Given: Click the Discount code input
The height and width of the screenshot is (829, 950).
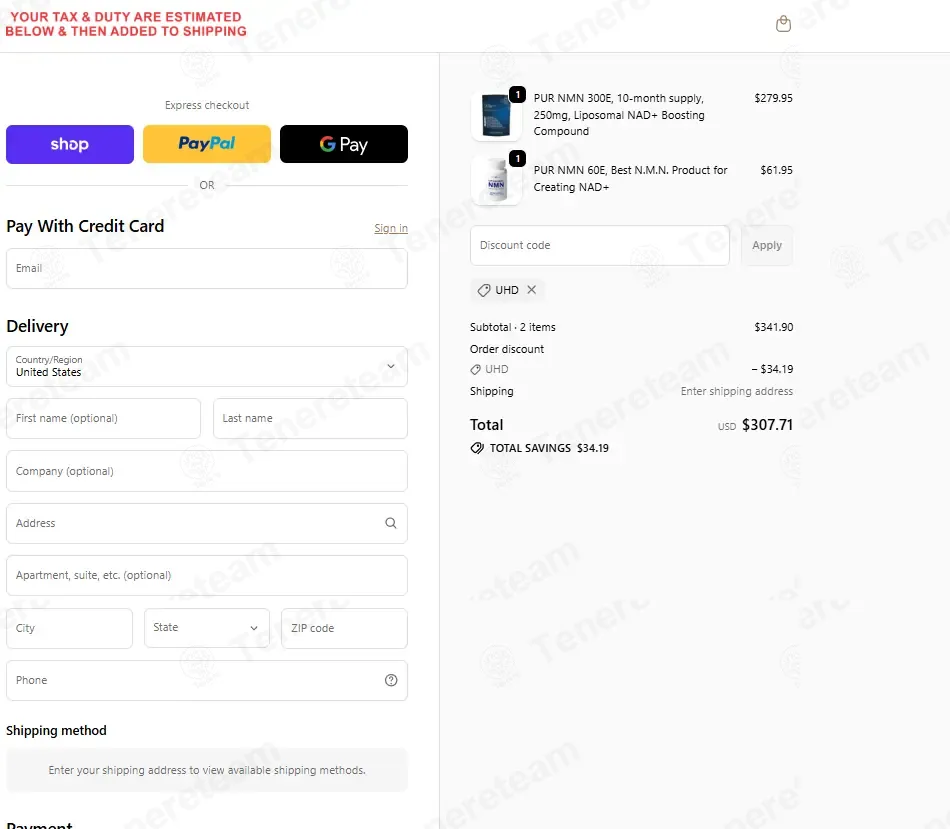Looking at the screenshot, I should pos(600,245).
